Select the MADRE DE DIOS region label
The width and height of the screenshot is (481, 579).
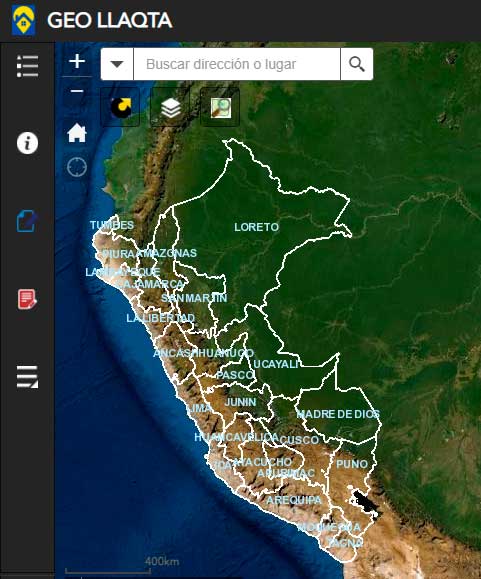[x=338, y=414]
